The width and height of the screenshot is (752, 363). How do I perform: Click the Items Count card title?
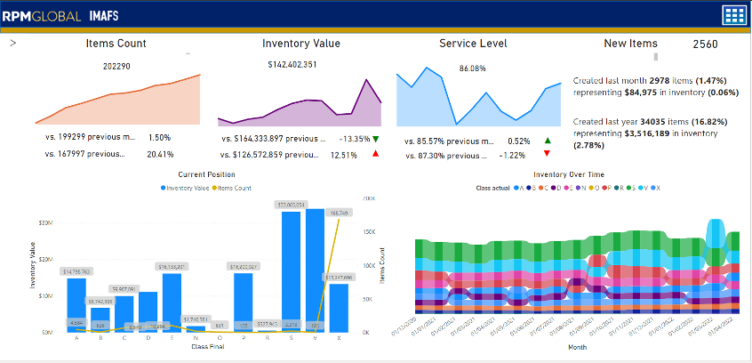(x=116, y=43)
